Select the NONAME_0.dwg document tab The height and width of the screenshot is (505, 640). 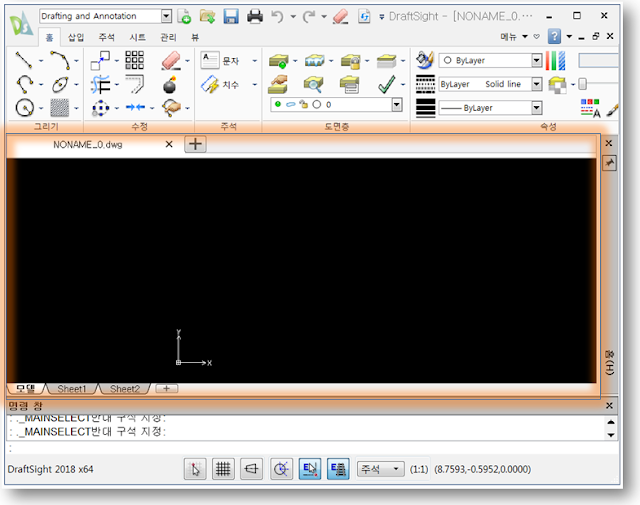[88, 145]
